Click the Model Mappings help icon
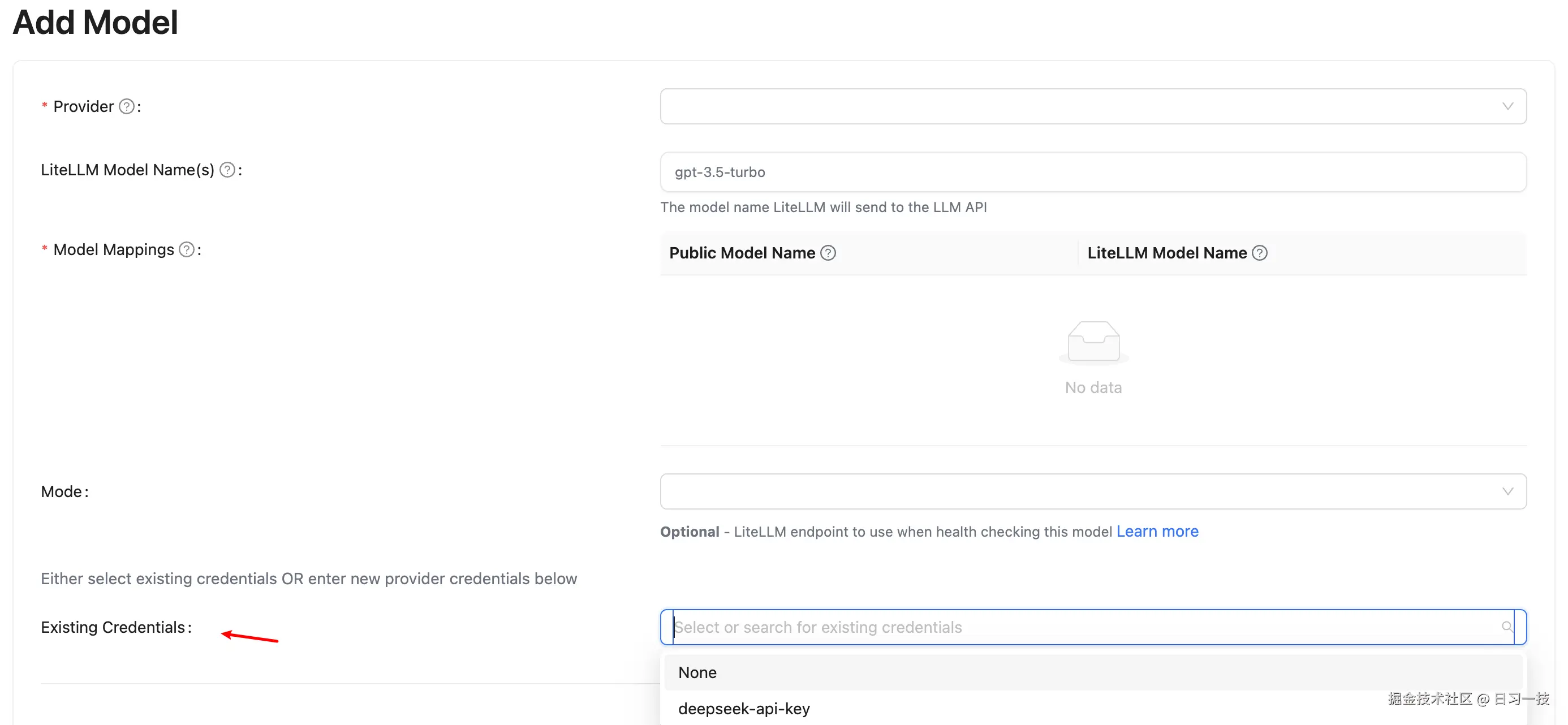This screenshot has width=1568, height=725. (x=186, y=249)
